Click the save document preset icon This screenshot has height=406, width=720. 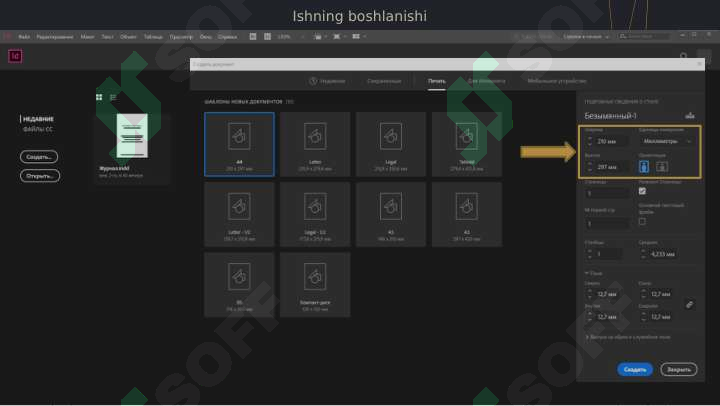(690, 116)
